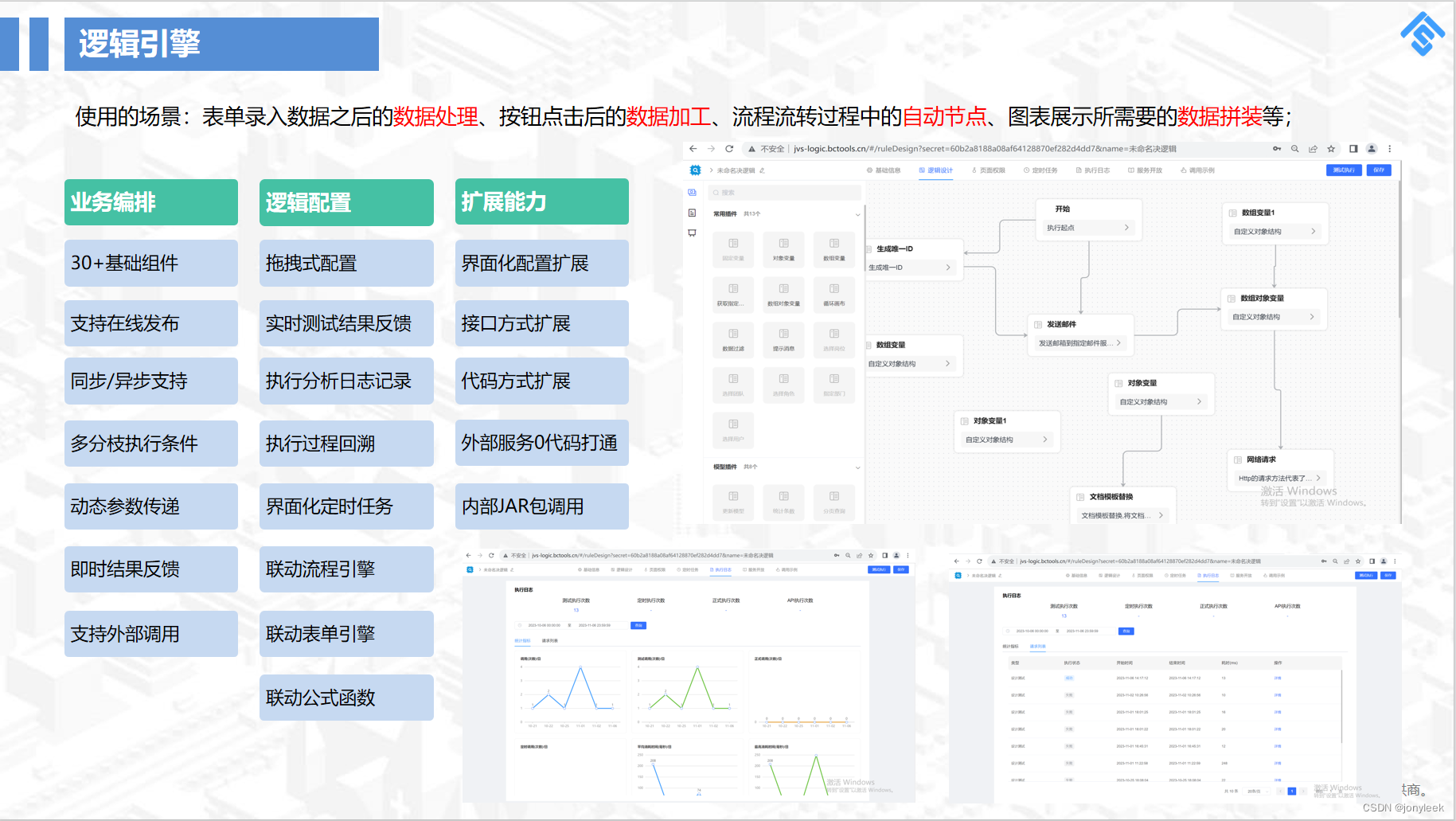Switch to 请求列表 tab in charts screenshot

(549, 641)
